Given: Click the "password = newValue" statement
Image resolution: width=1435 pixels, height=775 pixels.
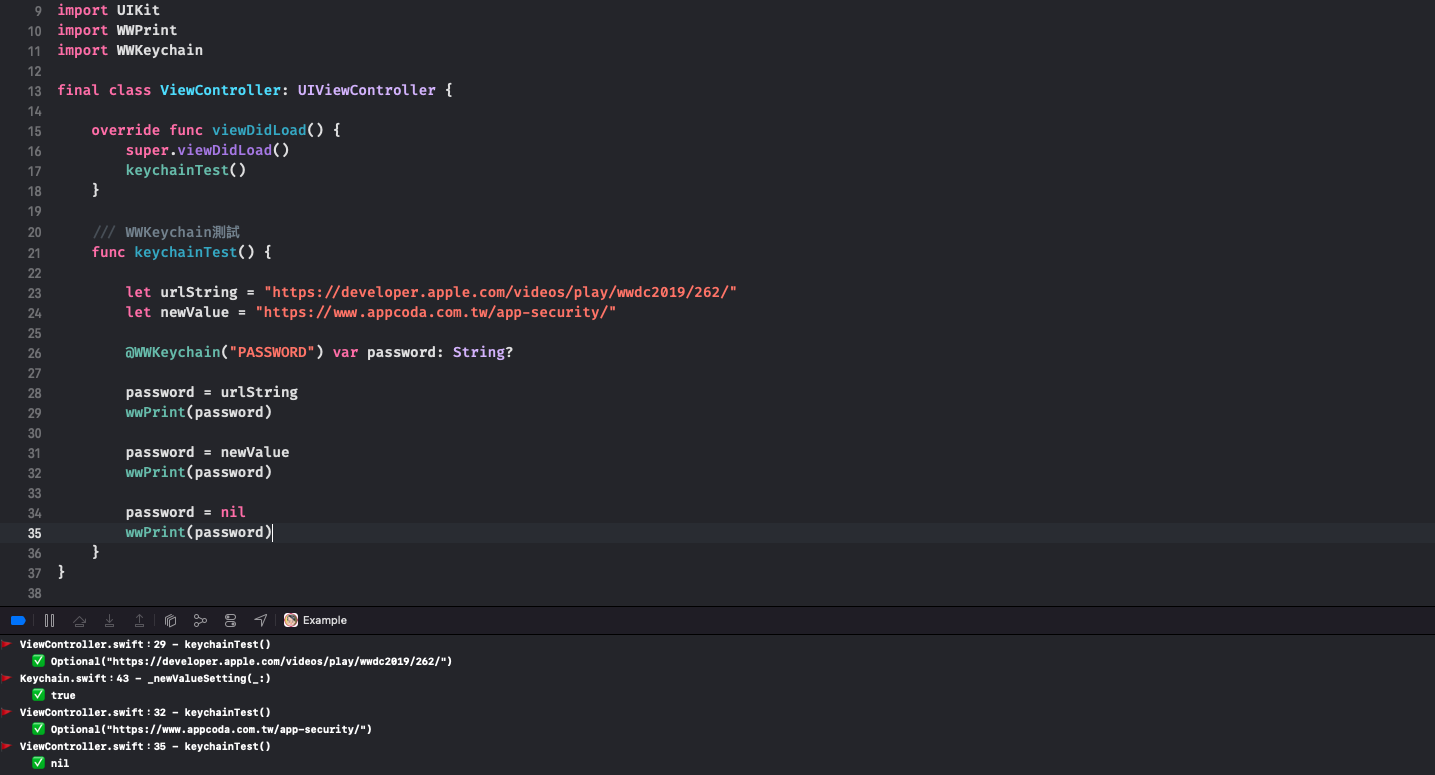Looking at the screenshot, I should pyautogui.click(x=207, y=452).
